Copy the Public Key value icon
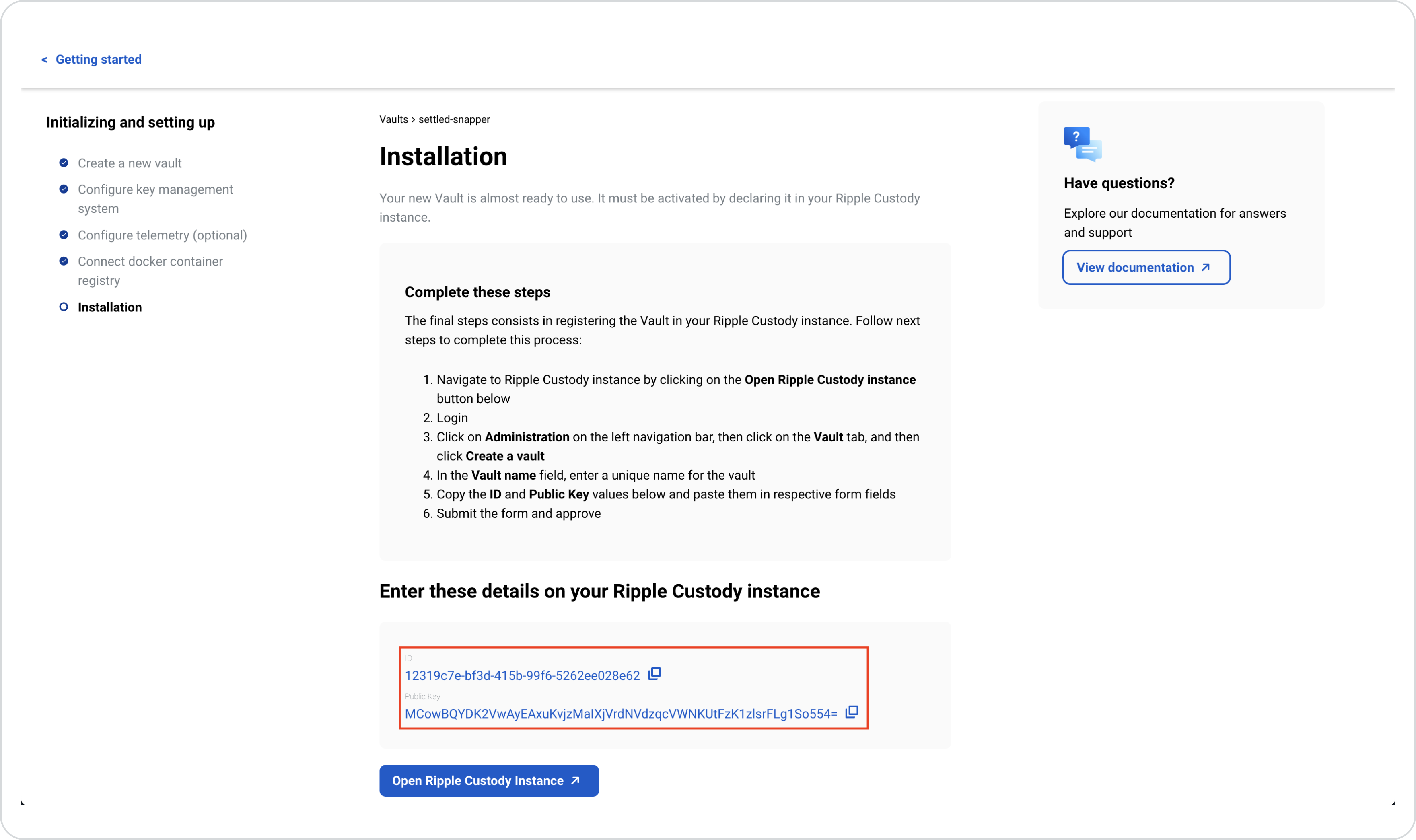 pos(852,712)
